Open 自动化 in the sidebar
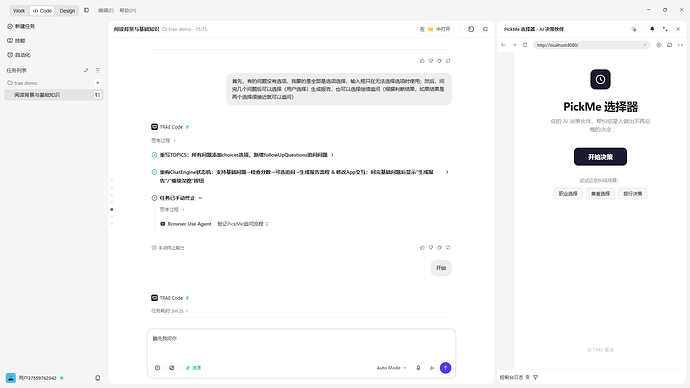690x388 pixels. coord(19,55)
